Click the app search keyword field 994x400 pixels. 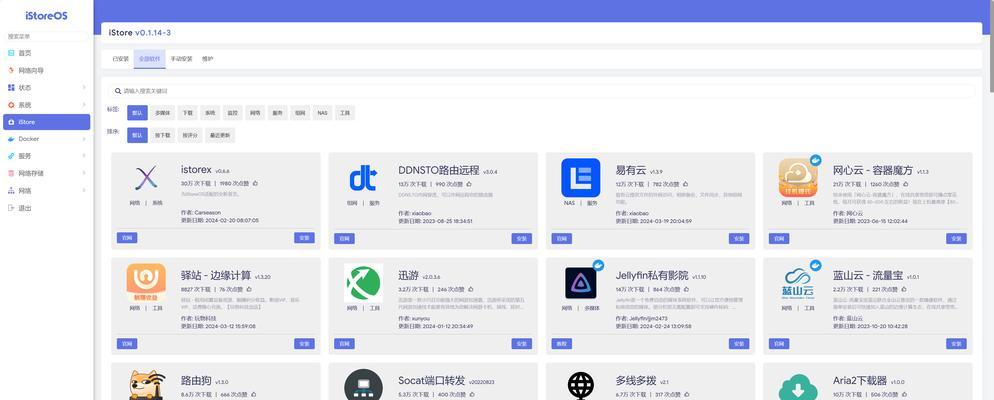click(x=542, y=91)
